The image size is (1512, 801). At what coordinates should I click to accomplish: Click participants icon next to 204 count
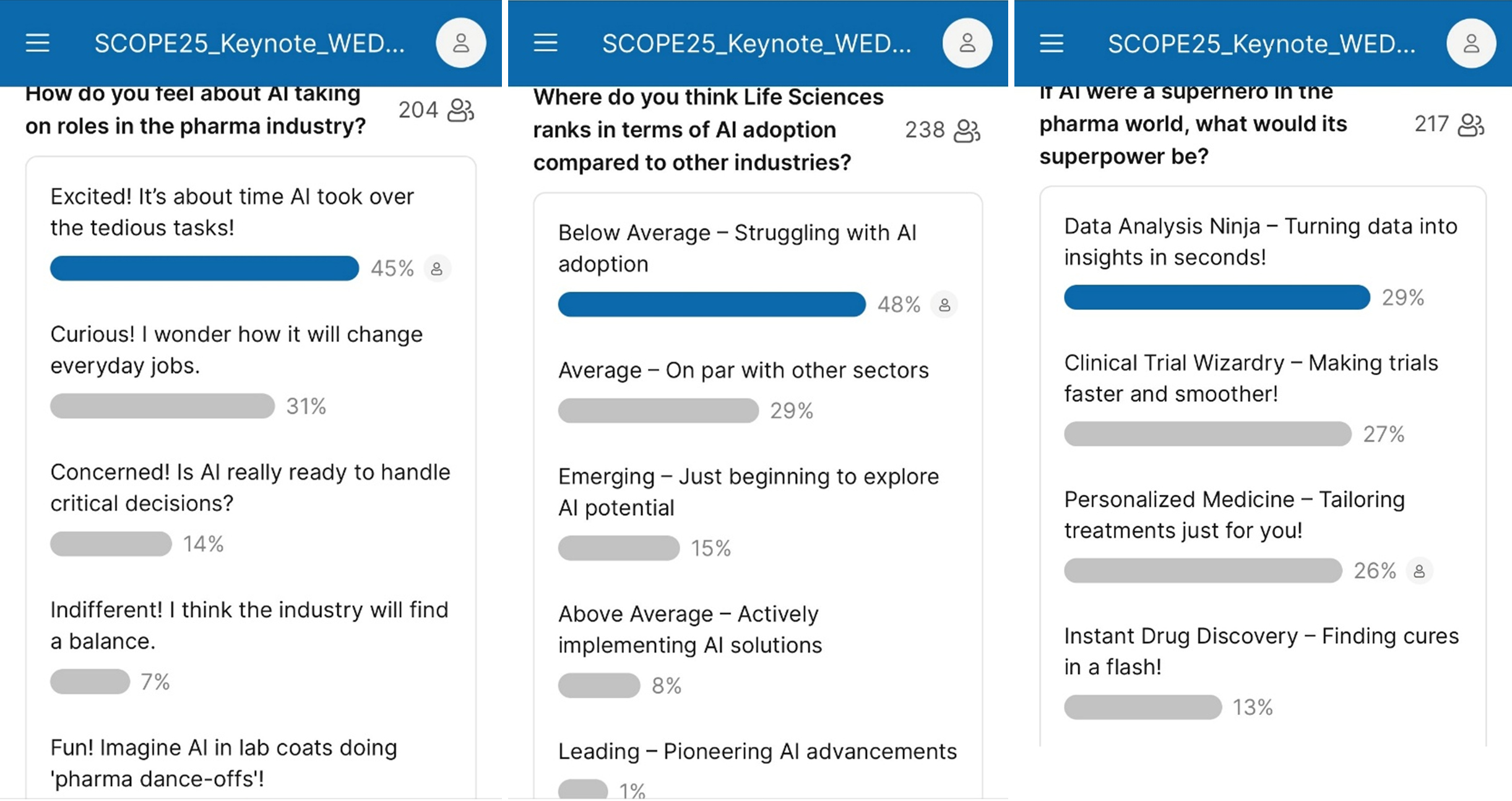point(460,110)
